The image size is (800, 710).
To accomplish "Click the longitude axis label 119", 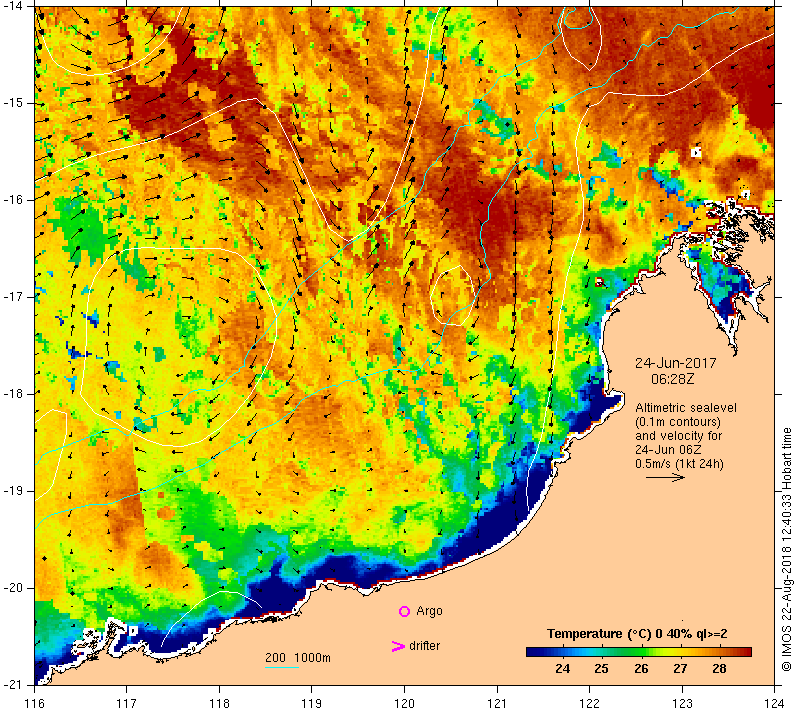I will [312, 703].
